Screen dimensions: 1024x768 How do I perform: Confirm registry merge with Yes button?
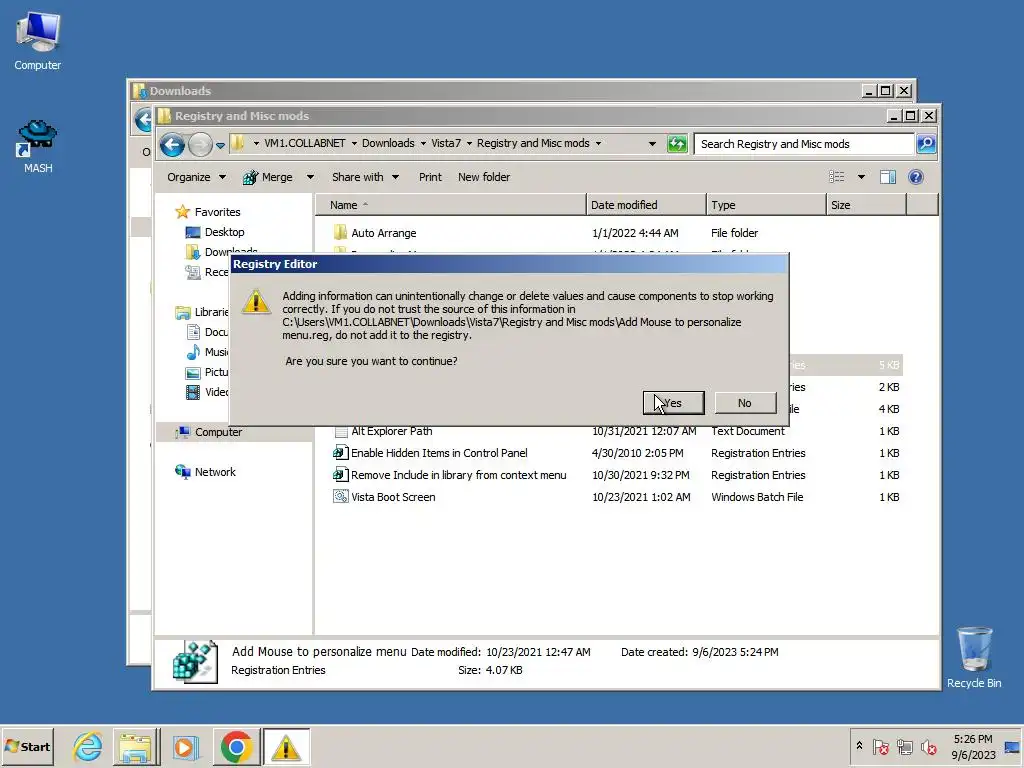pyautogui.click(x=673, y=403)
